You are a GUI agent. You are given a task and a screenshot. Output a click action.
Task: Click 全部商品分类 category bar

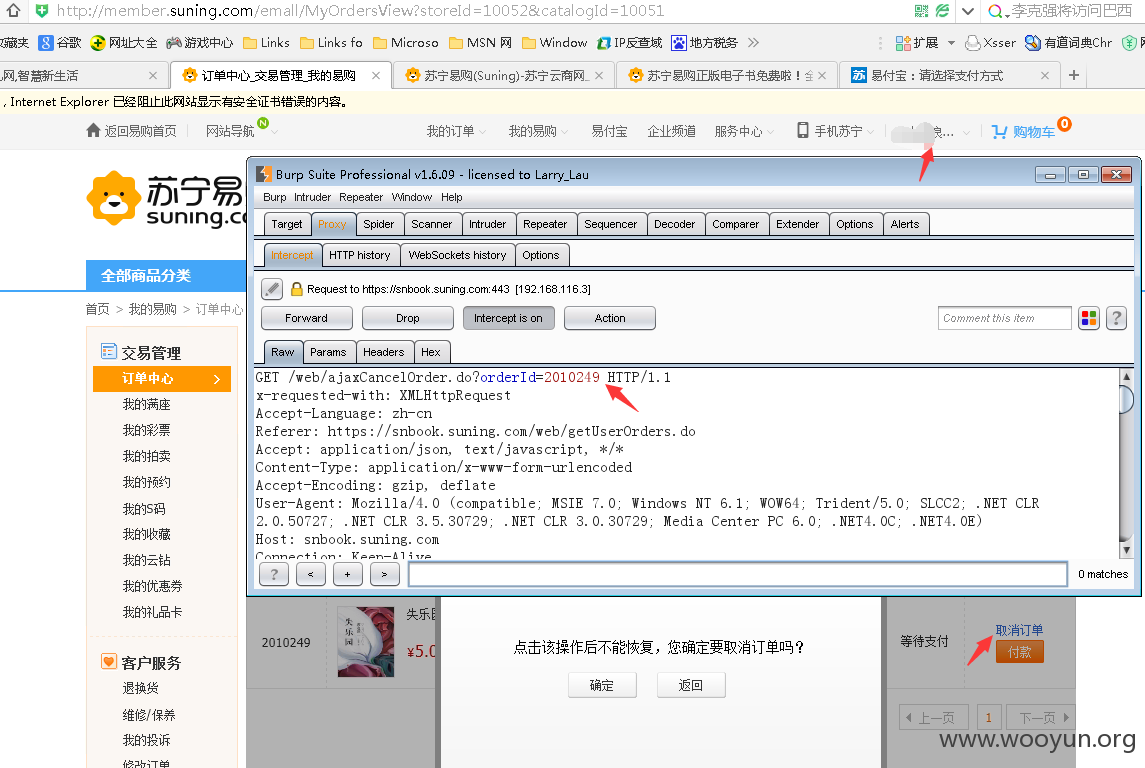point(165,275)
